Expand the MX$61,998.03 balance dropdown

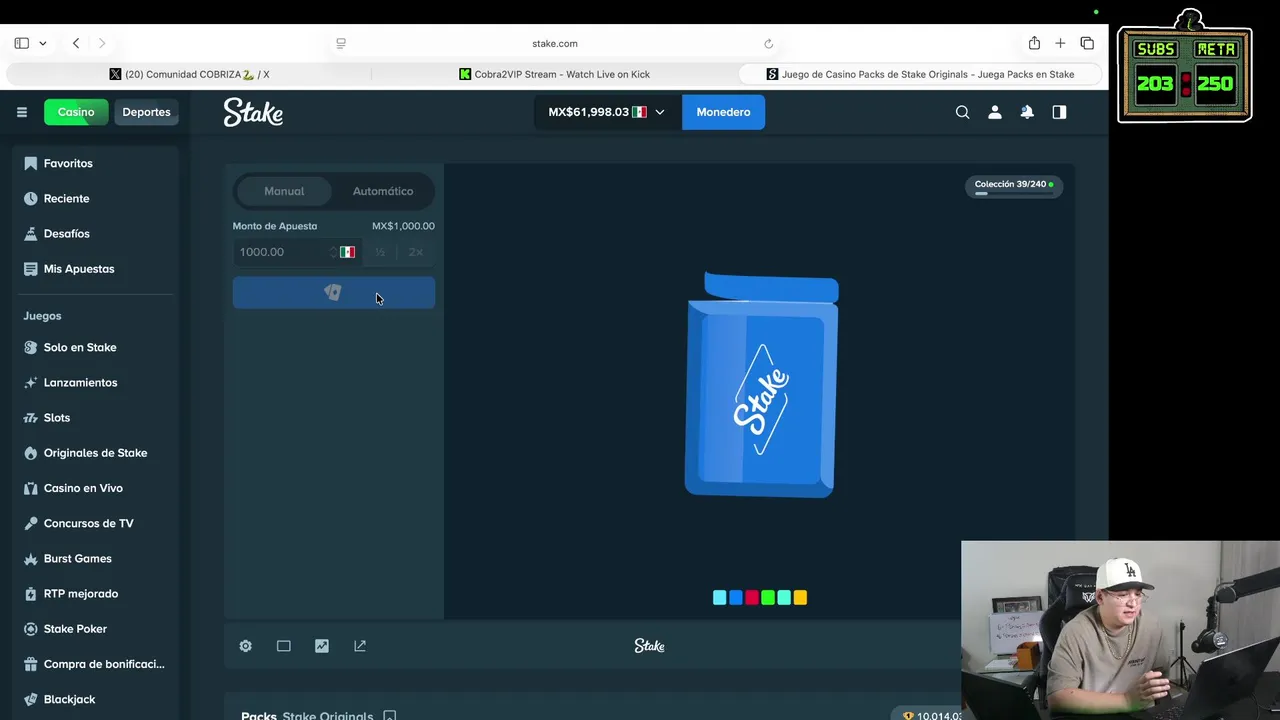click(606, 112)
